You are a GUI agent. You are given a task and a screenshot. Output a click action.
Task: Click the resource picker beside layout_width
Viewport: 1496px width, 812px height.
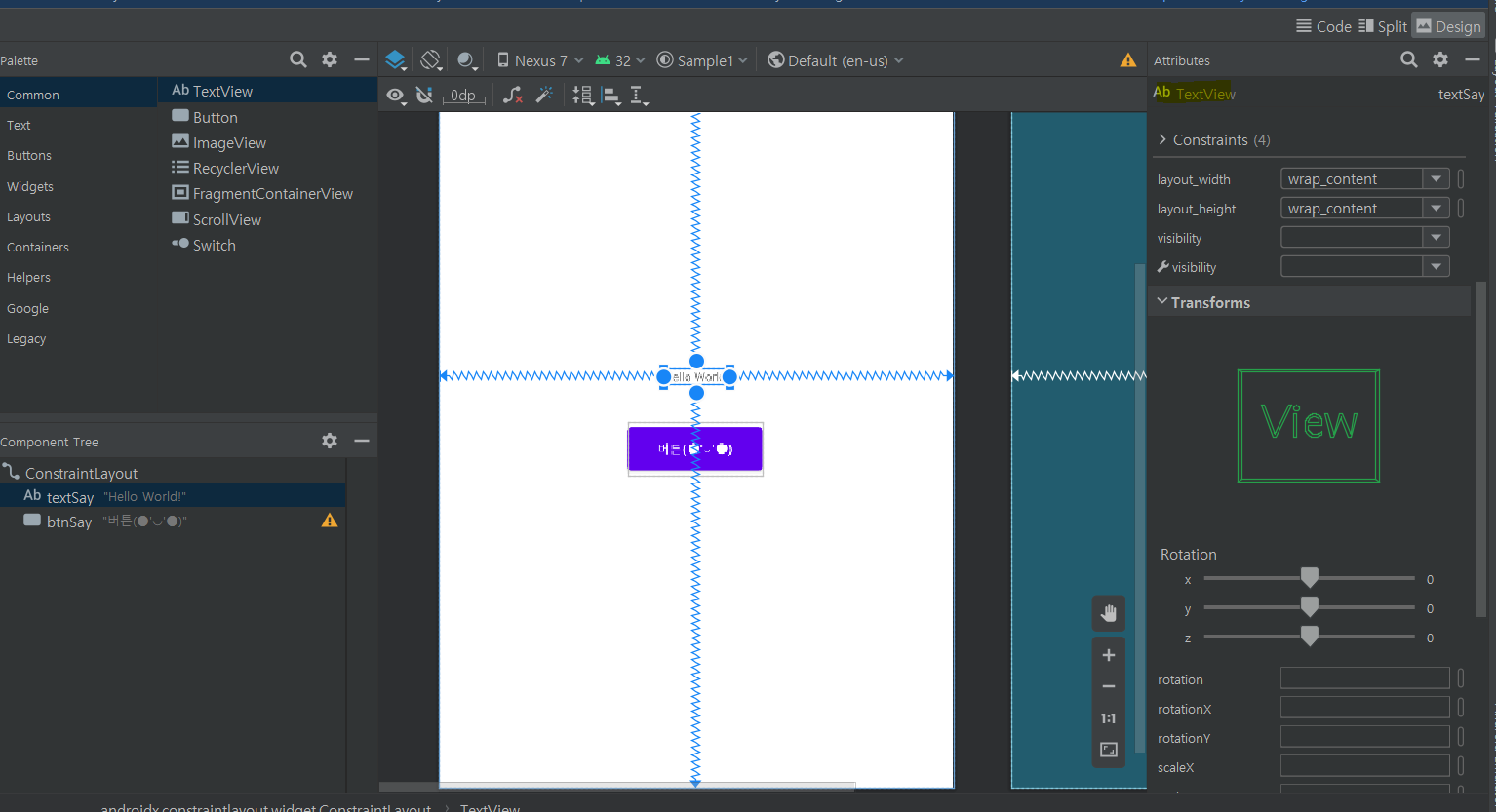click(x=1461, y=179)
